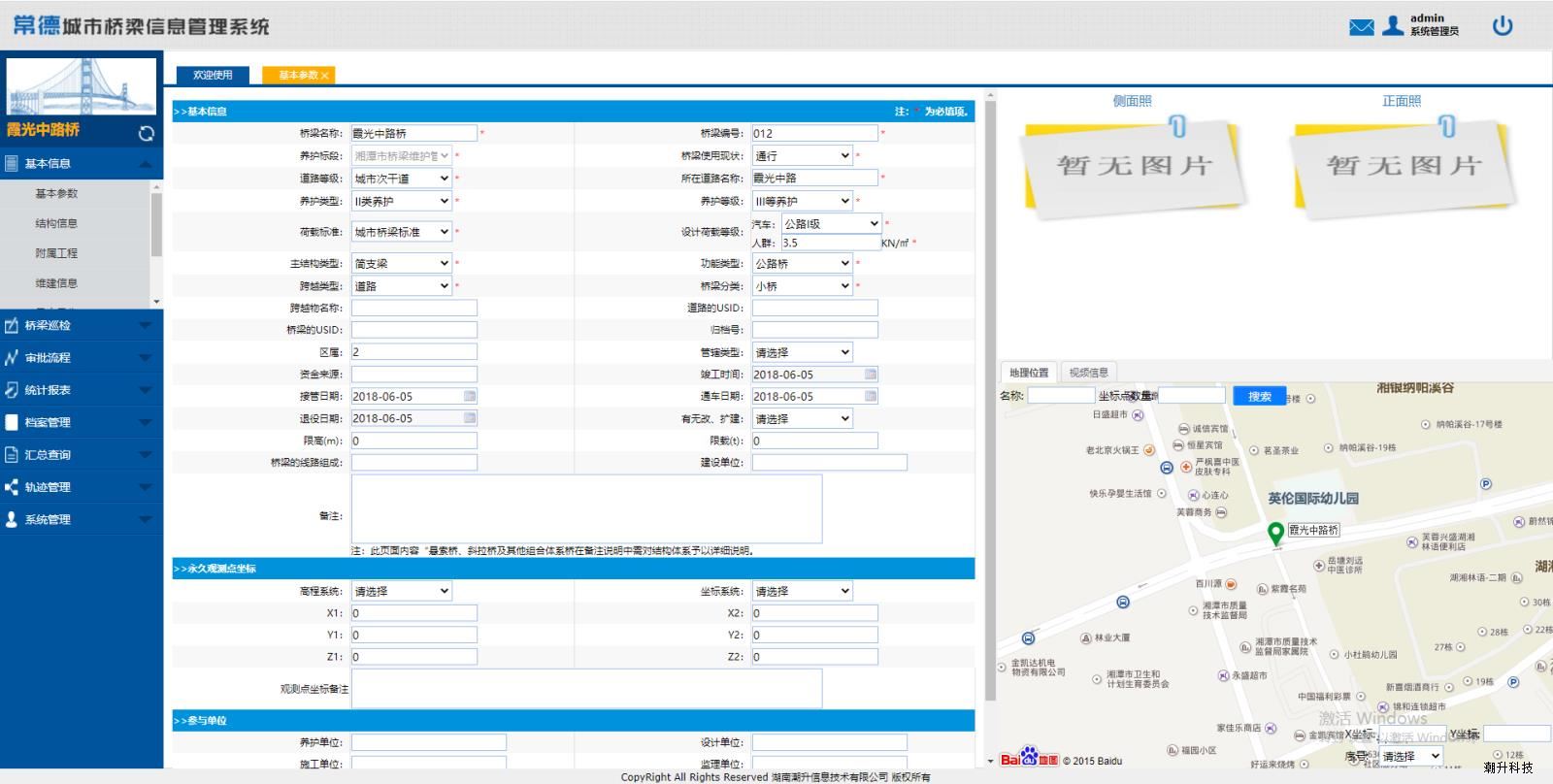
Task: Click the 汇总查询 sidebar icon
Action: (12, 455)
